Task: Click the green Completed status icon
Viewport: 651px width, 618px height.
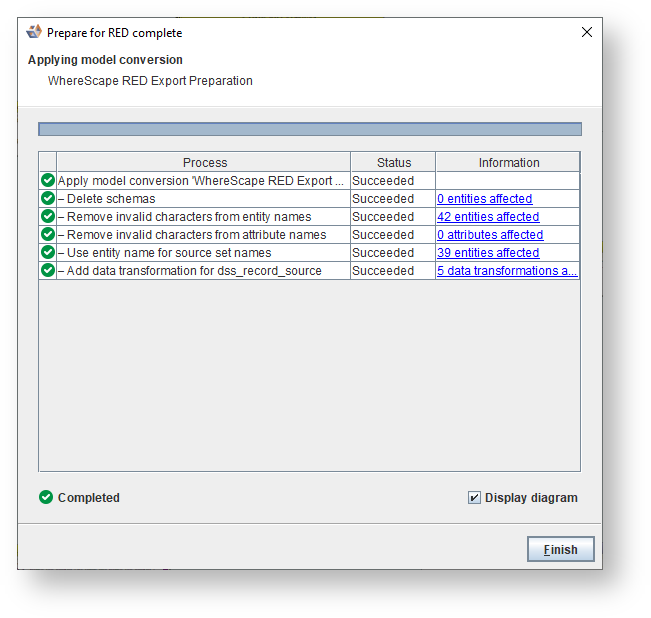Action: pyautogui.click(x=46, y=498)
